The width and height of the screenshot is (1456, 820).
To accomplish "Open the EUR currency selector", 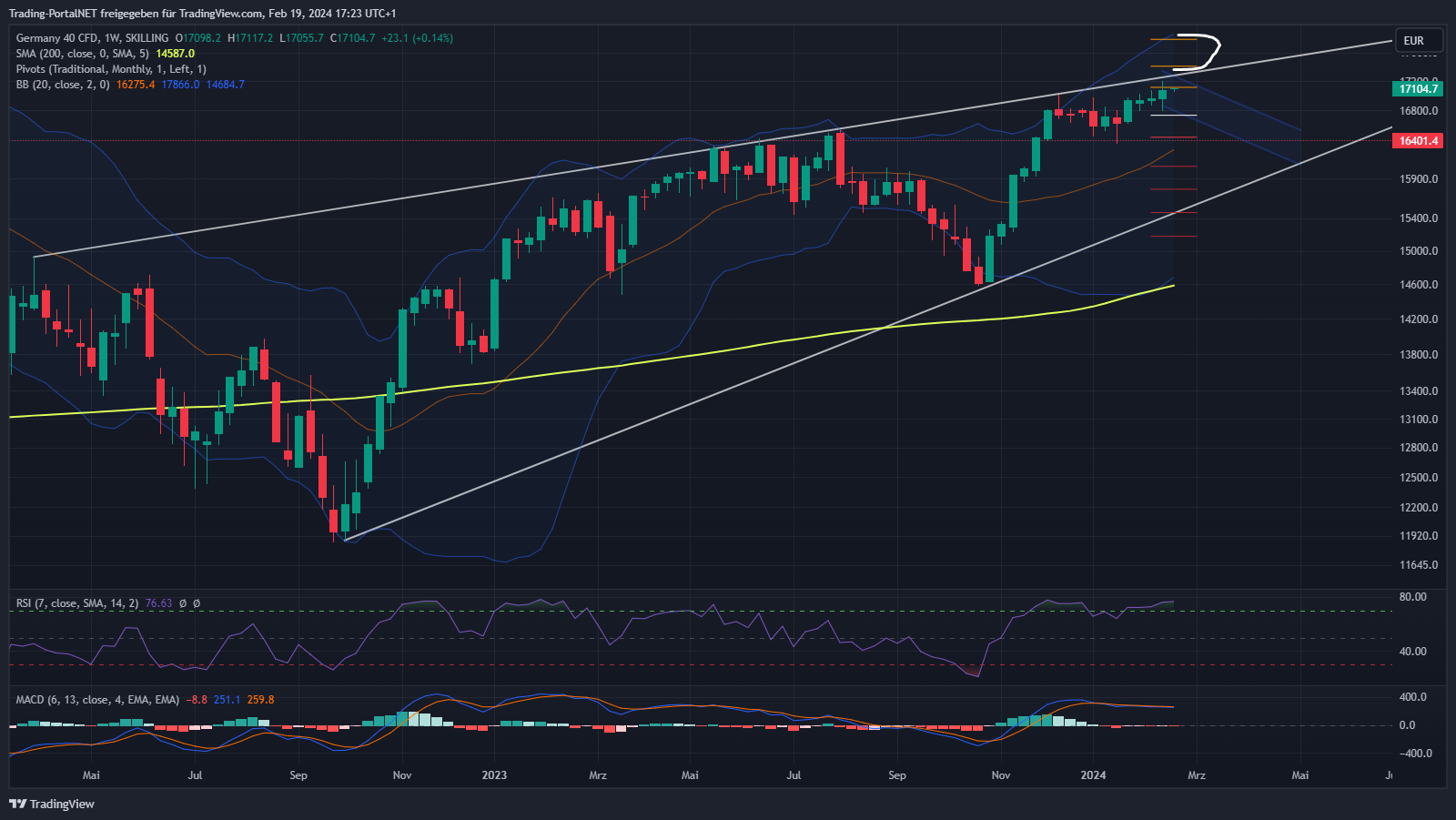I will [1418, 41].
